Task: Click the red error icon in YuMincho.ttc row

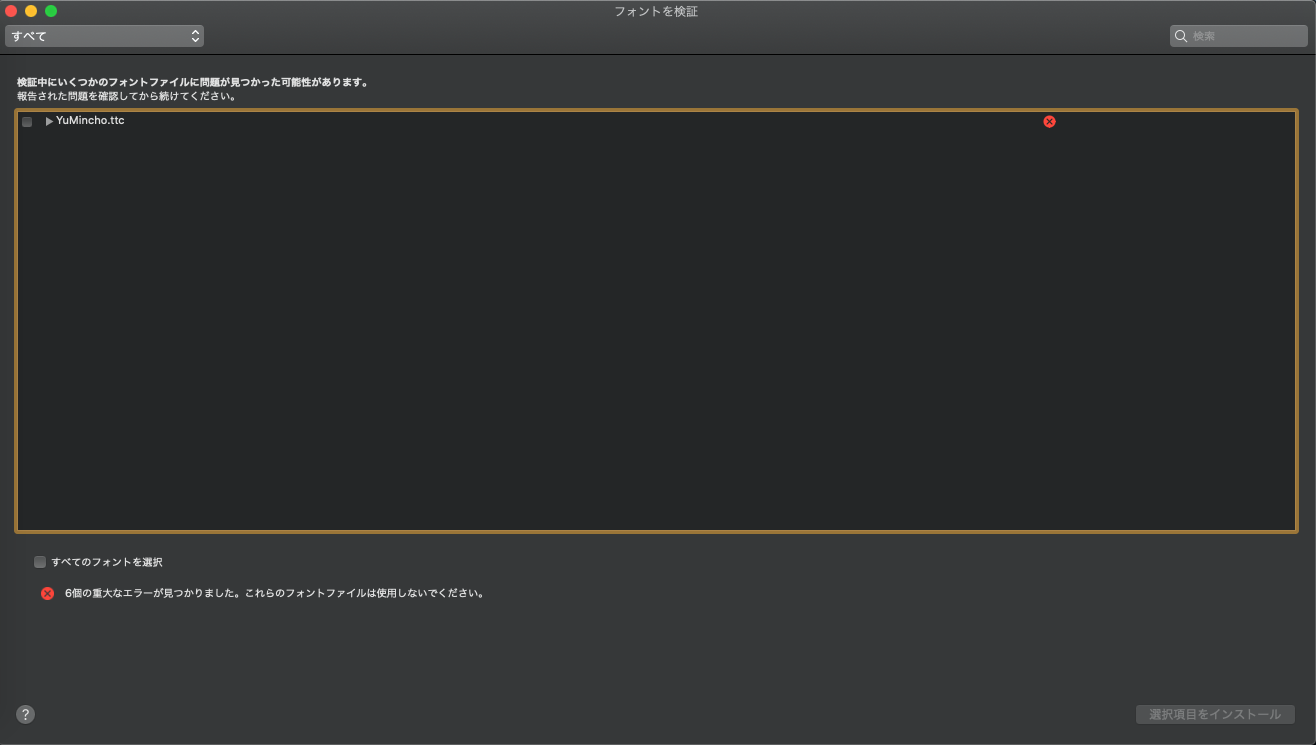Action: (1049, 121)
